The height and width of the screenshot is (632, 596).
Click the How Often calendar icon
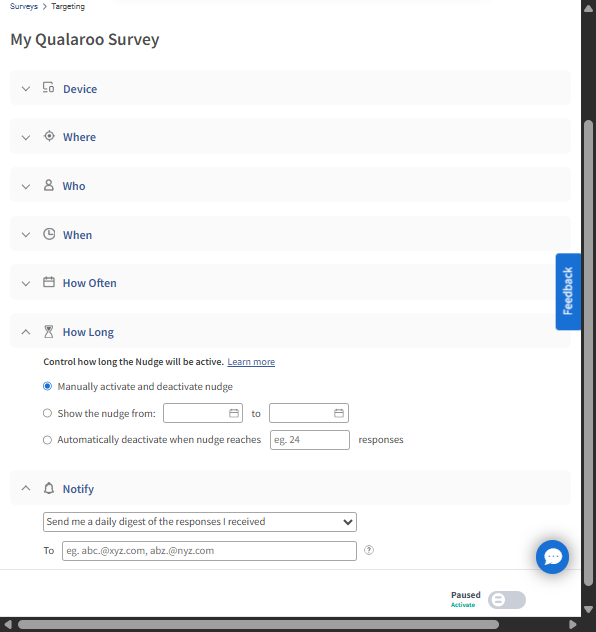pyautogui.click(x=49, y=282)
